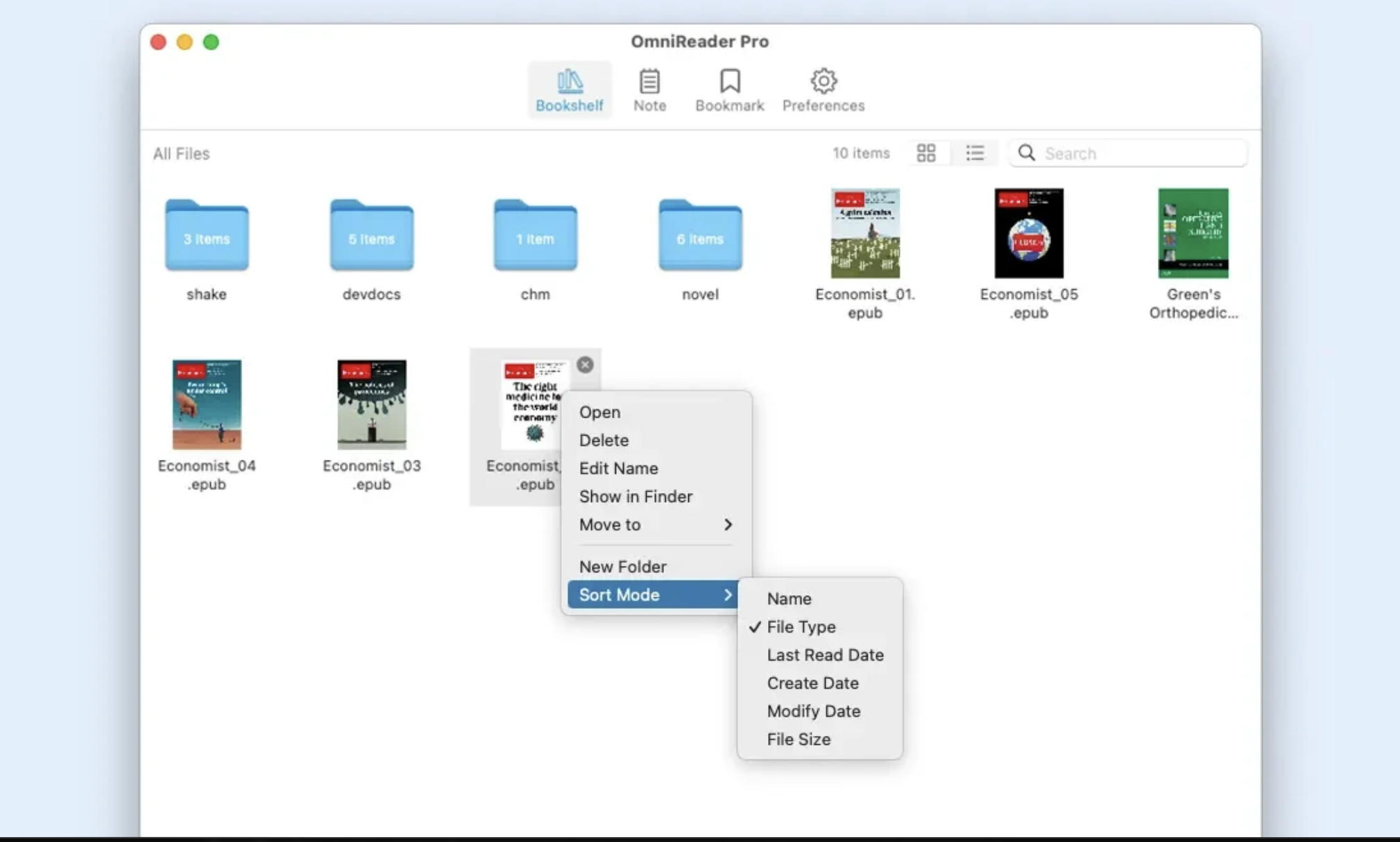
Task: Remove the selected Economist epub via its X badge
Action: point(584,363)
